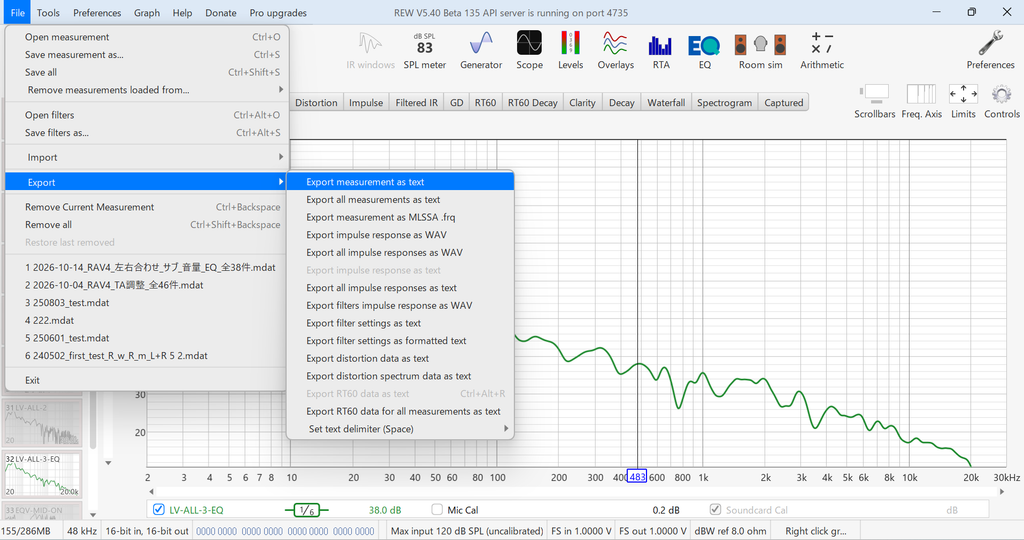Choose Export RT60 data for all measurements
Screen dimensions: 1024x540
tap(400, 411)
